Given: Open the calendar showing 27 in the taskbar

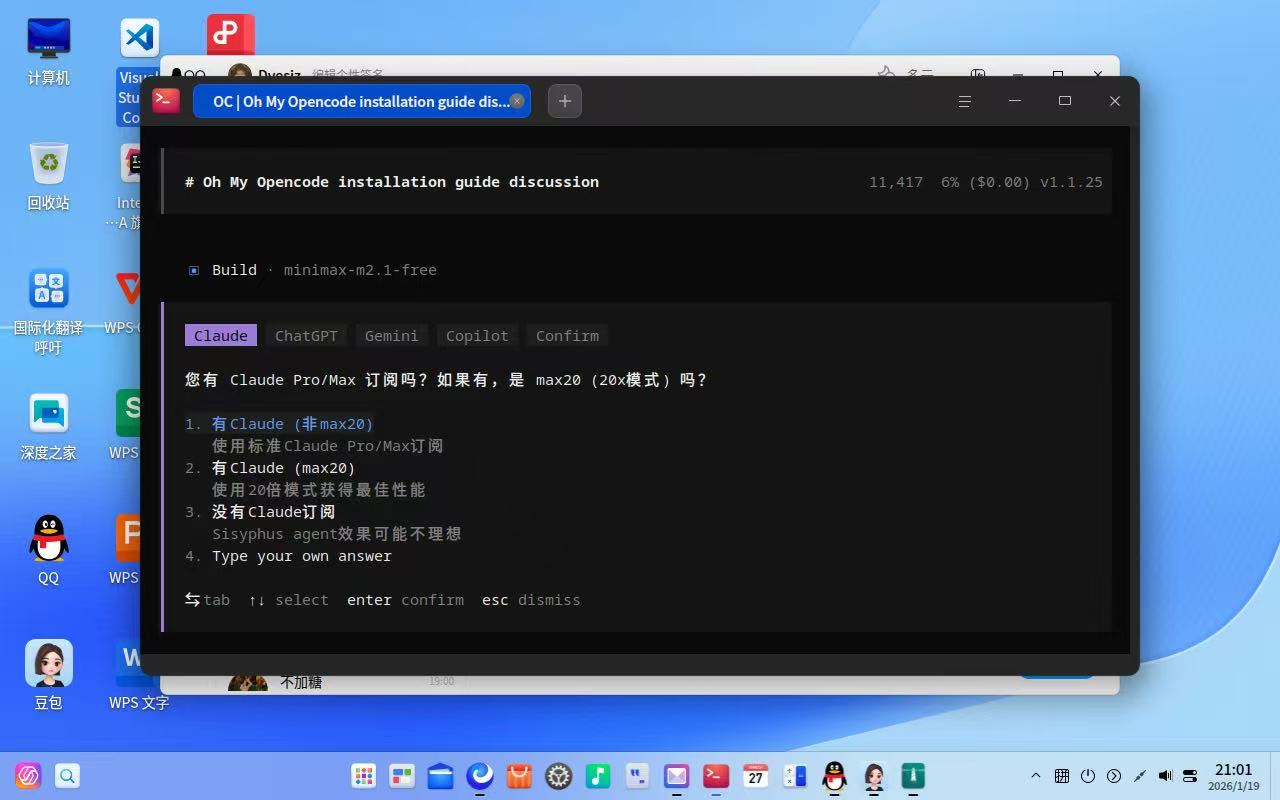Looking at the screenshot, I should point(755,775).
